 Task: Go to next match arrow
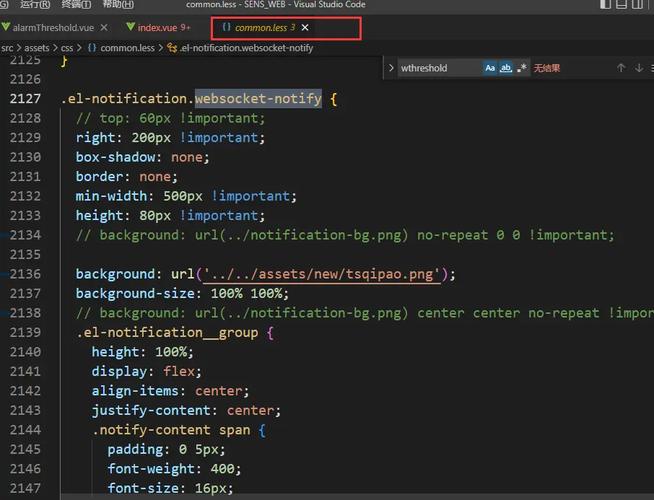coord(639,68)
